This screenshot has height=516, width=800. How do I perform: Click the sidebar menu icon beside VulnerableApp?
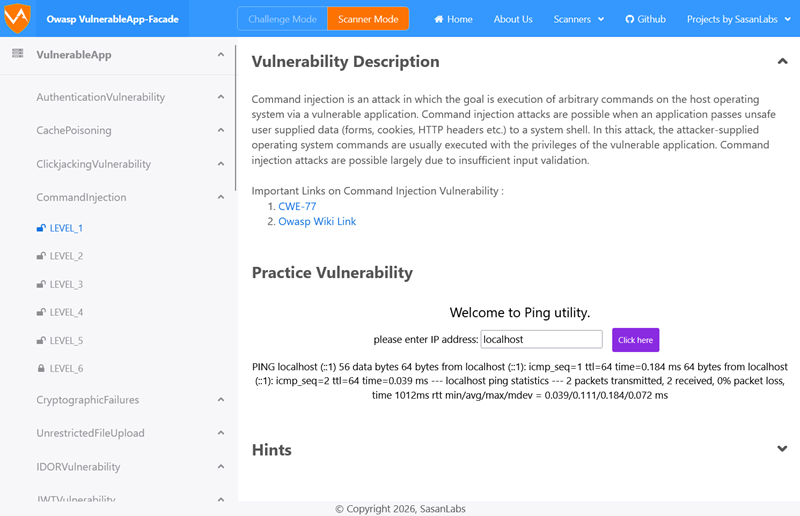[18, 53]
